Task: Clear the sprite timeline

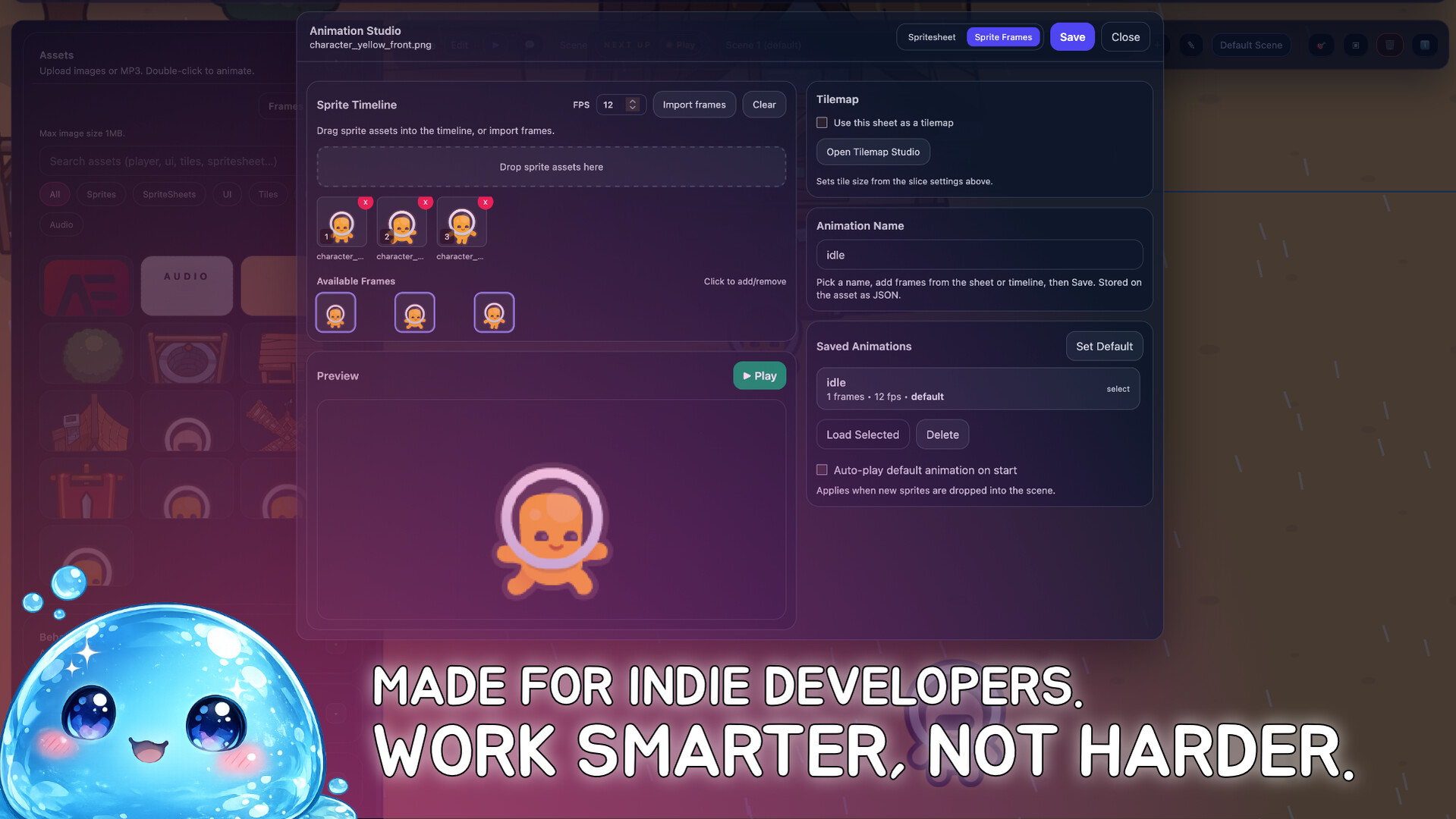Action: point(763,105)
